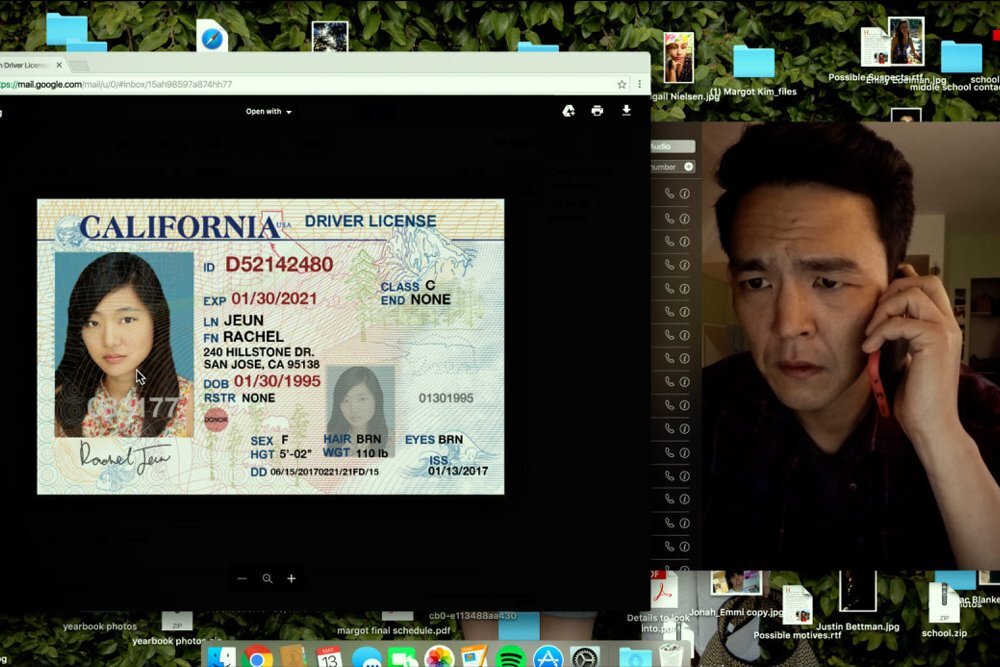Open the Emily Edelman.jpg photo
This screenshot has height=667, width=1000.
click(x=906, y=42)
